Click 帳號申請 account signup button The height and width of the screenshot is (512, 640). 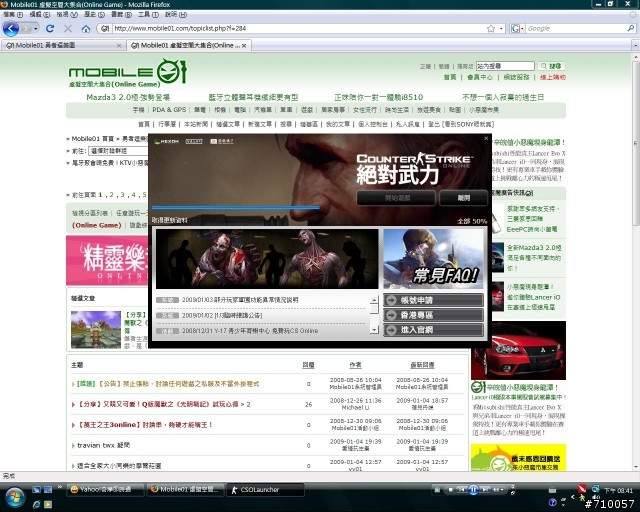pyautogui.click(x=433, y=300)
